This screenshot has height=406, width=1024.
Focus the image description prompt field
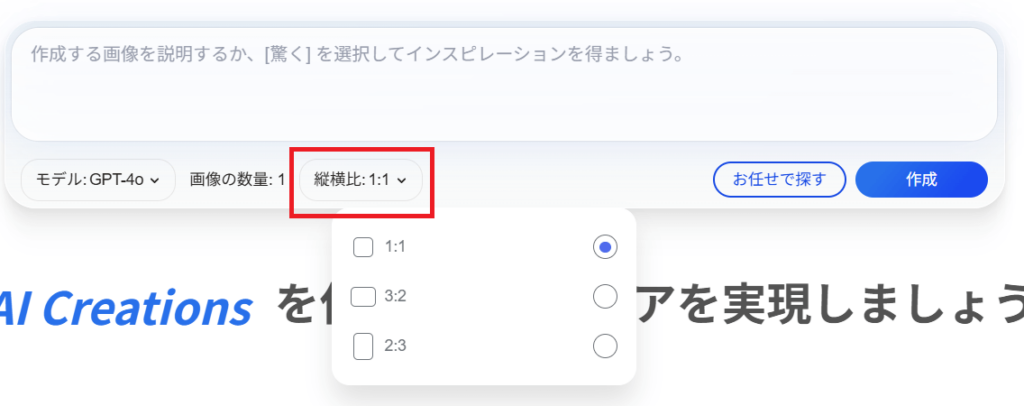coord(504,95)
